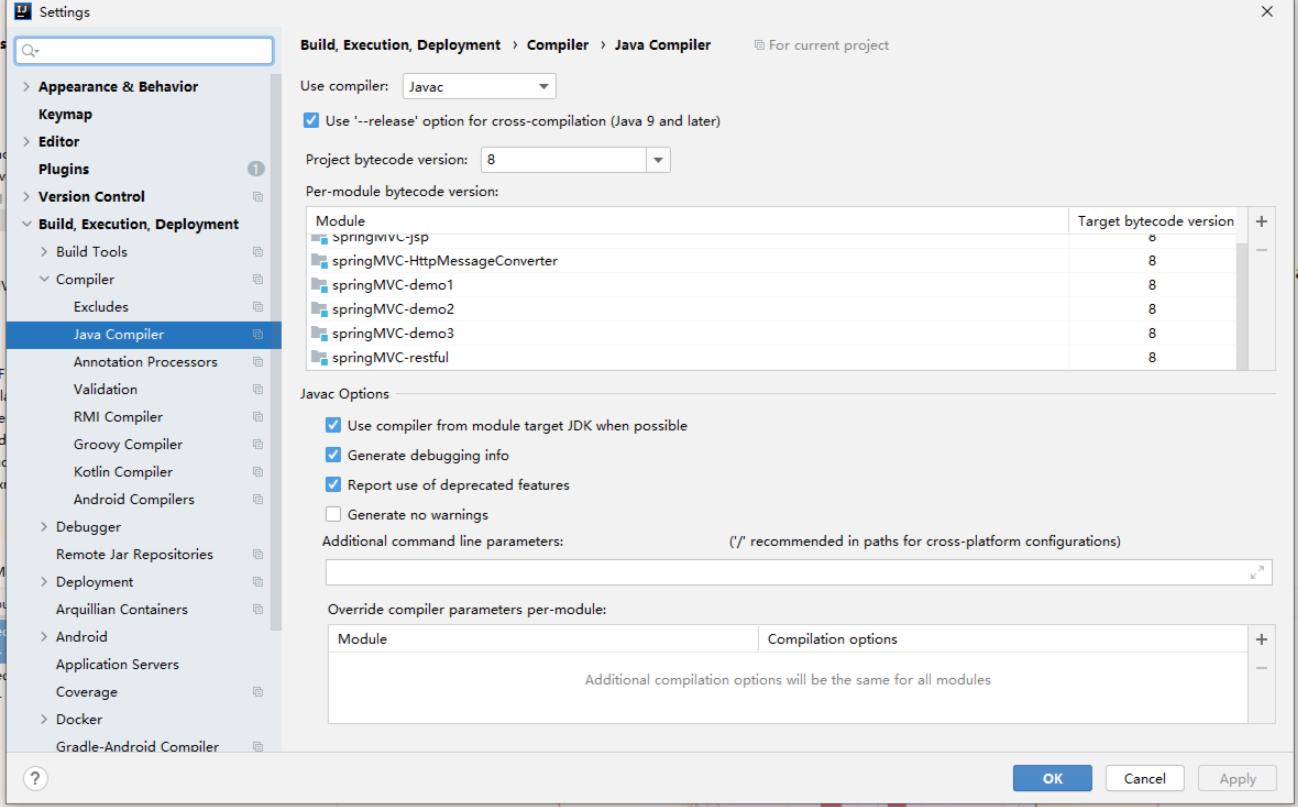Screen dimensions: 1298x807
Task: Select Keymap settings
Action: pos(65,114)
